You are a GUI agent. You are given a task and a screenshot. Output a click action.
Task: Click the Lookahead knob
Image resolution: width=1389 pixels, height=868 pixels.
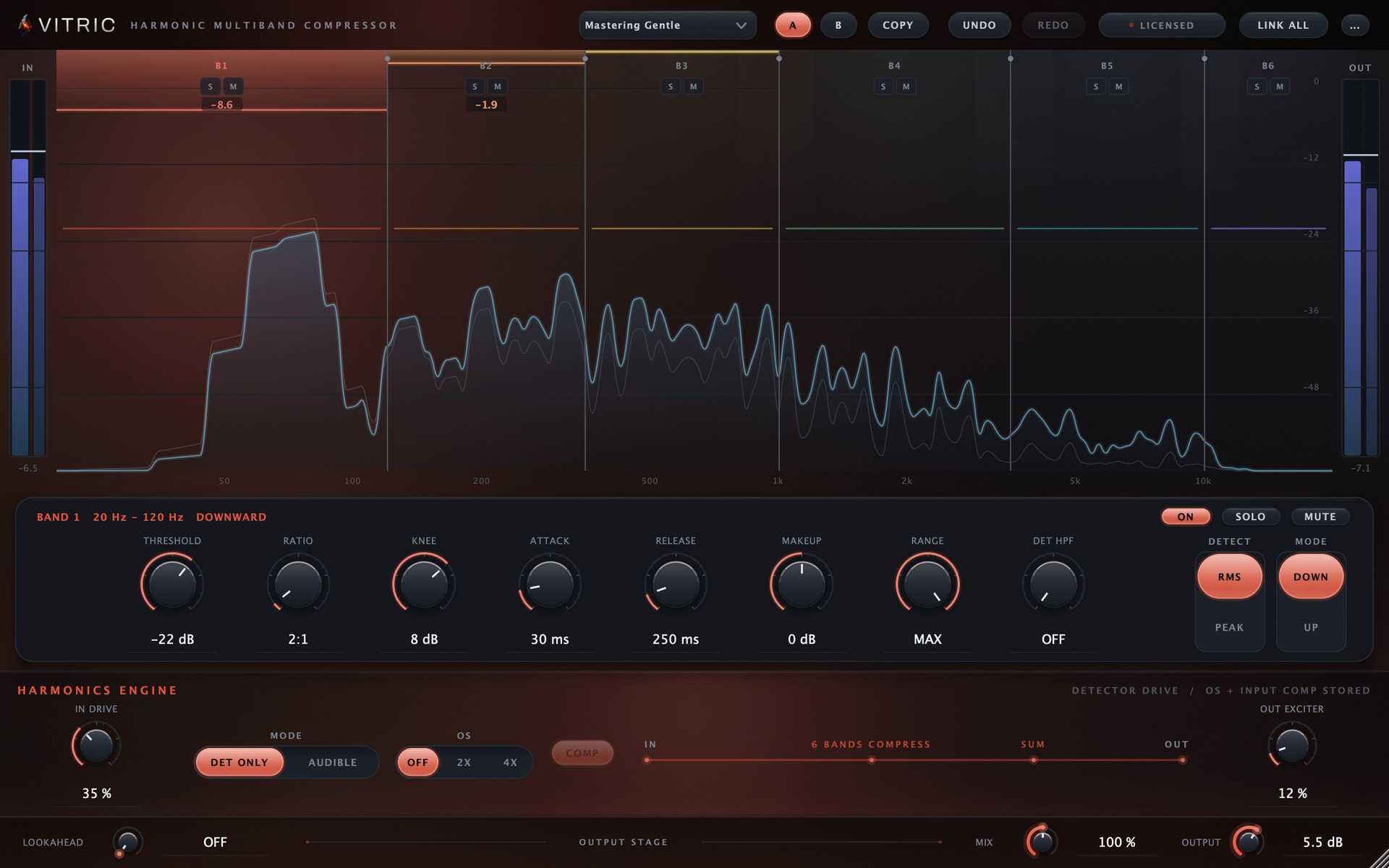(127, 842)
